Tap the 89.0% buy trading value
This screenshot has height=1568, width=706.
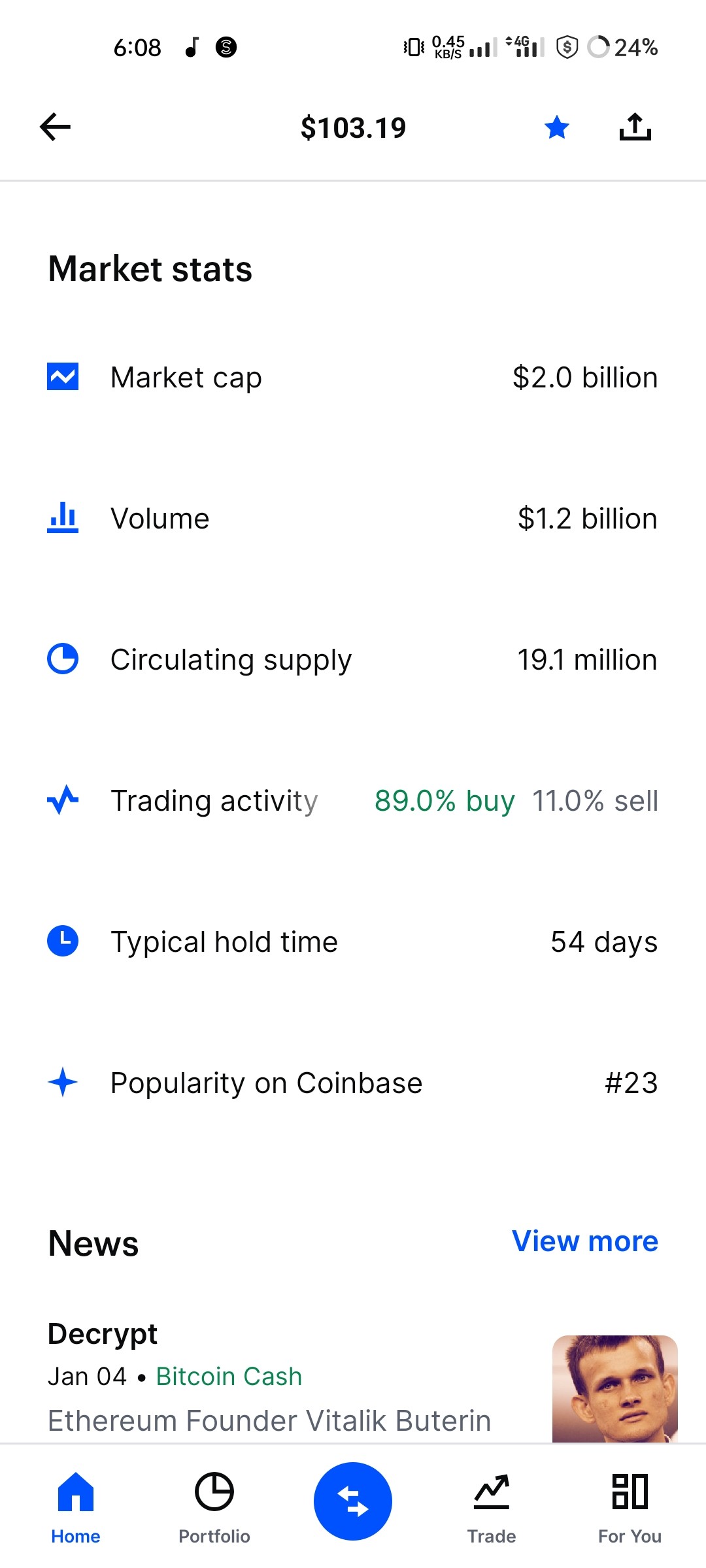coord(445,801)
